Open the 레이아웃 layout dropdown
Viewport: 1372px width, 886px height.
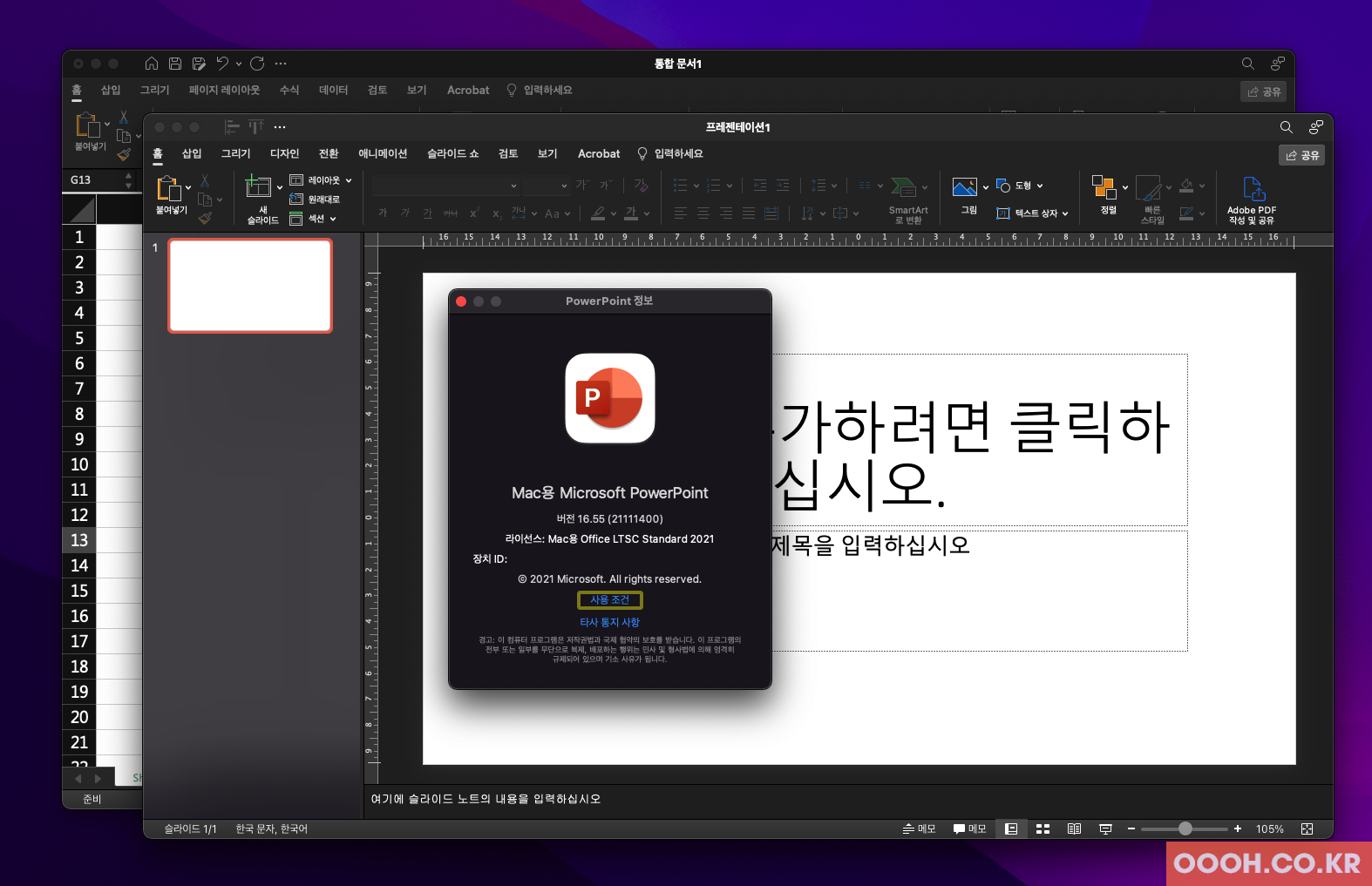tap(321, 180)
